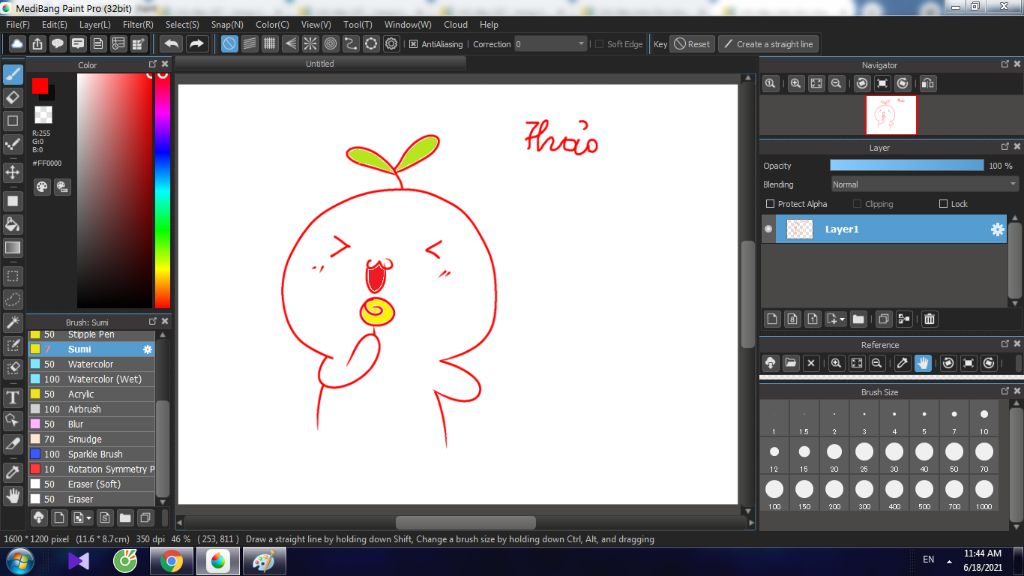Viewport: 1024px width, 576px height.
Task: Click the red foreground color swatch
Action: (40, 86)
